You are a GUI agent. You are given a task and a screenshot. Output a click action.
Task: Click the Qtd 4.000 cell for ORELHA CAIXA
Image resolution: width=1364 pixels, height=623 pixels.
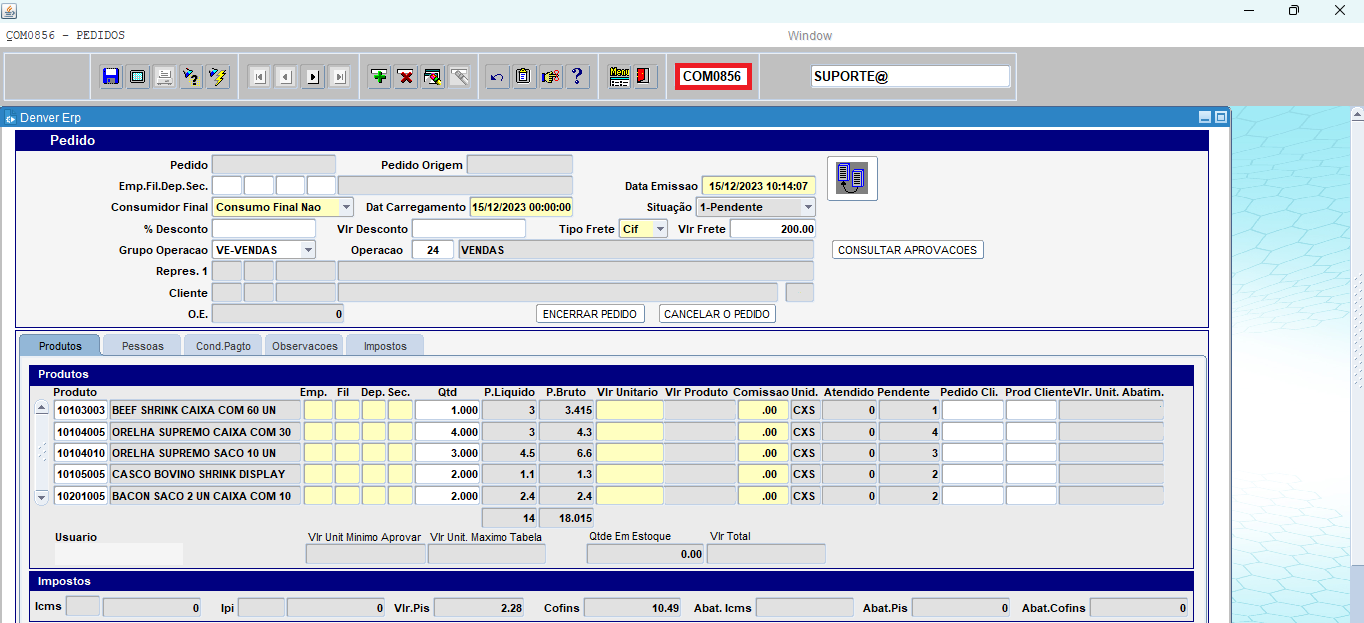[x=447, y=432]
